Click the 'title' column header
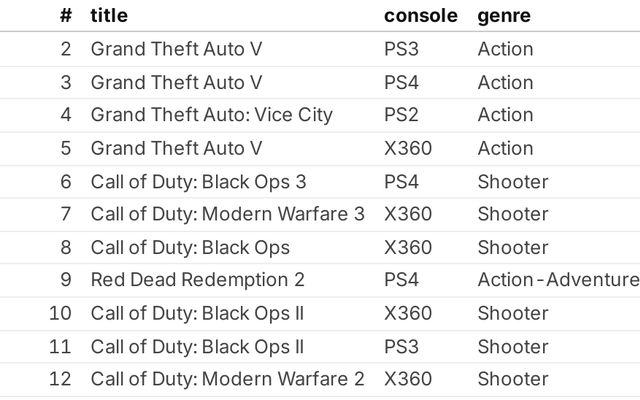 [x=109, y=16]
